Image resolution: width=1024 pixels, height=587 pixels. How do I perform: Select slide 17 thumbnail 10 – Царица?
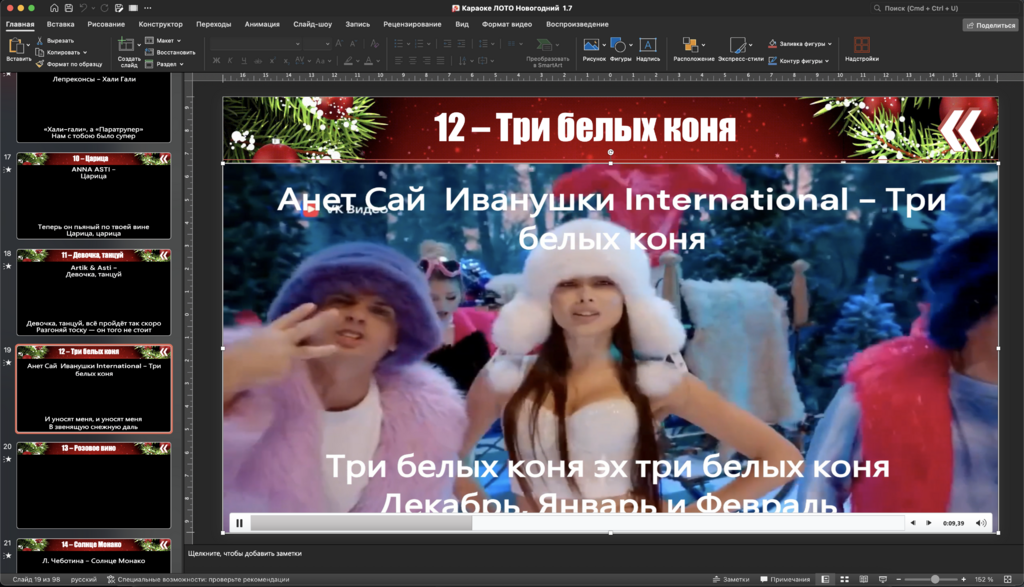pyautogui.click(x=93, y=196)
